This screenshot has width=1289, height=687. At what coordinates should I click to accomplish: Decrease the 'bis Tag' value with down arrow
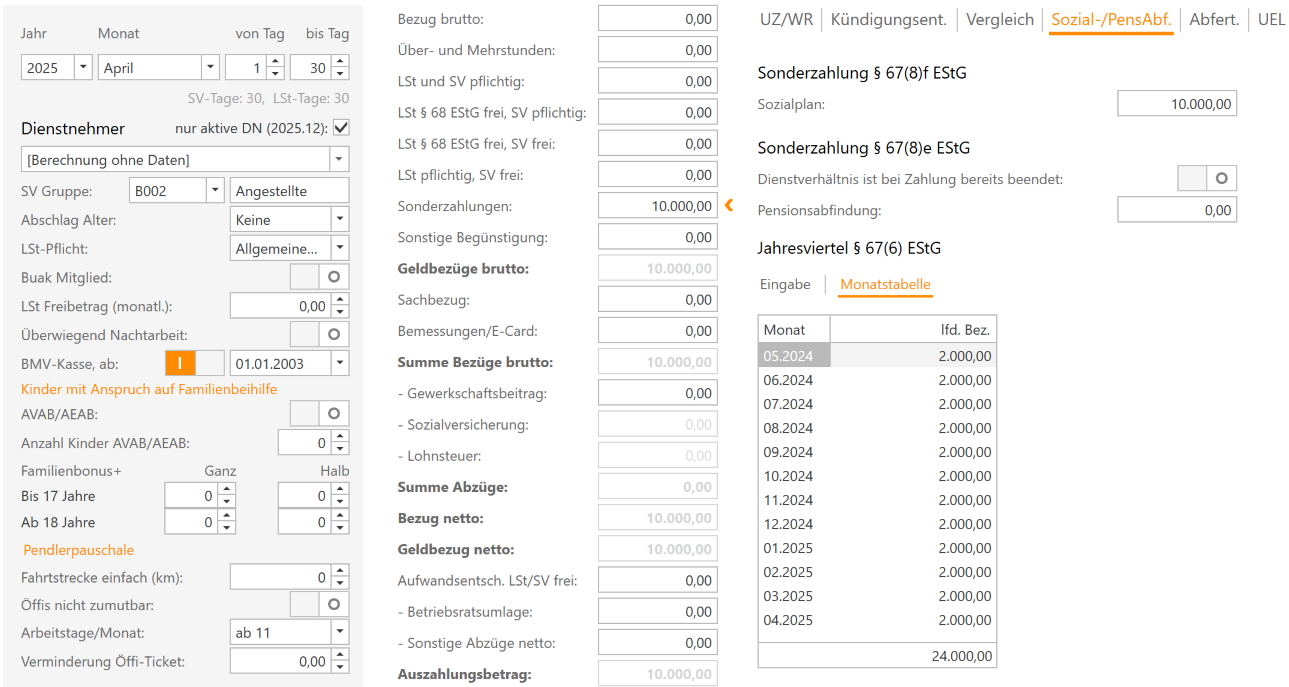coord(340,74)
